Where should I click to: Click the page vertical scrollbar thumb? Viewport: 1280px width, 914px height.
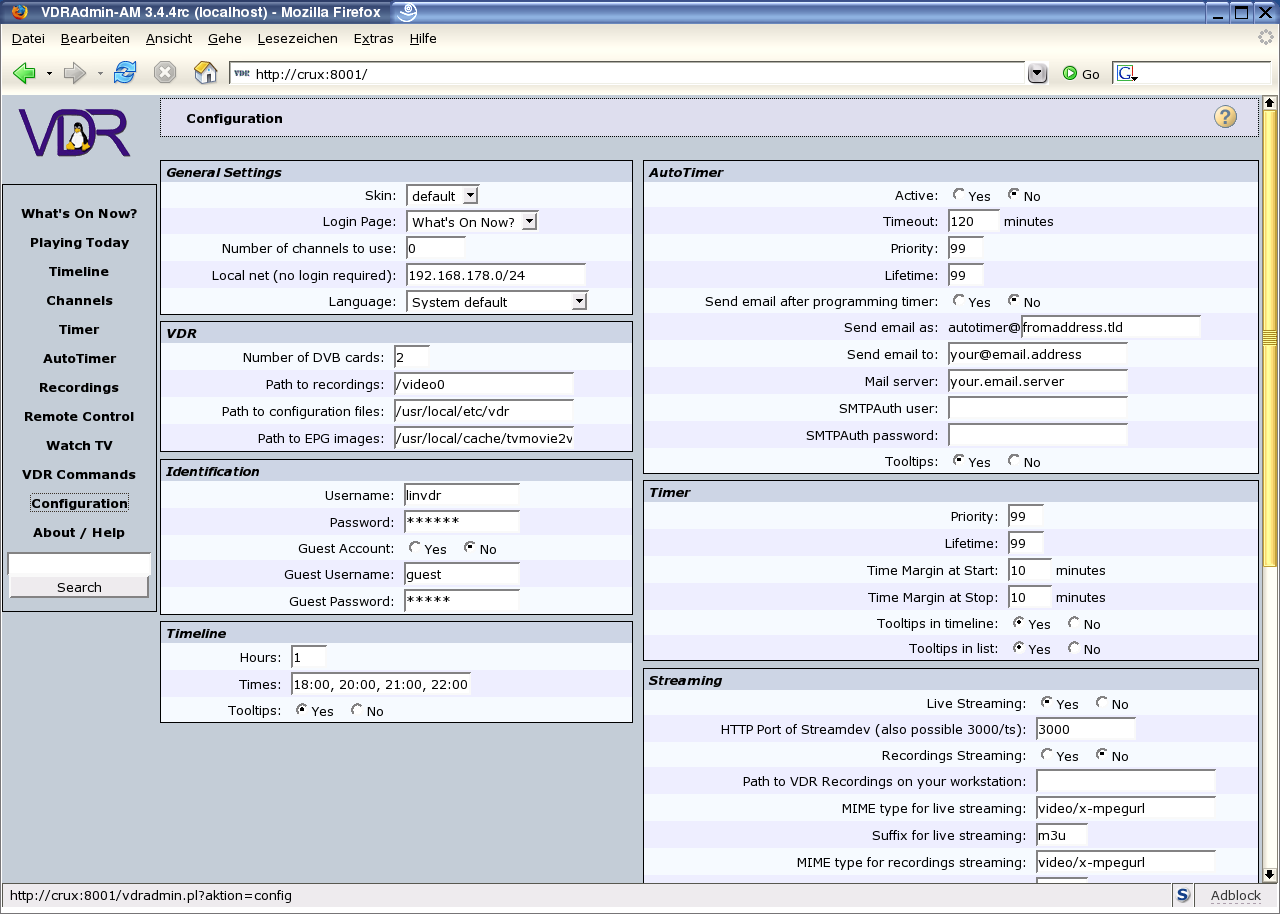(x=1270, y=340)
